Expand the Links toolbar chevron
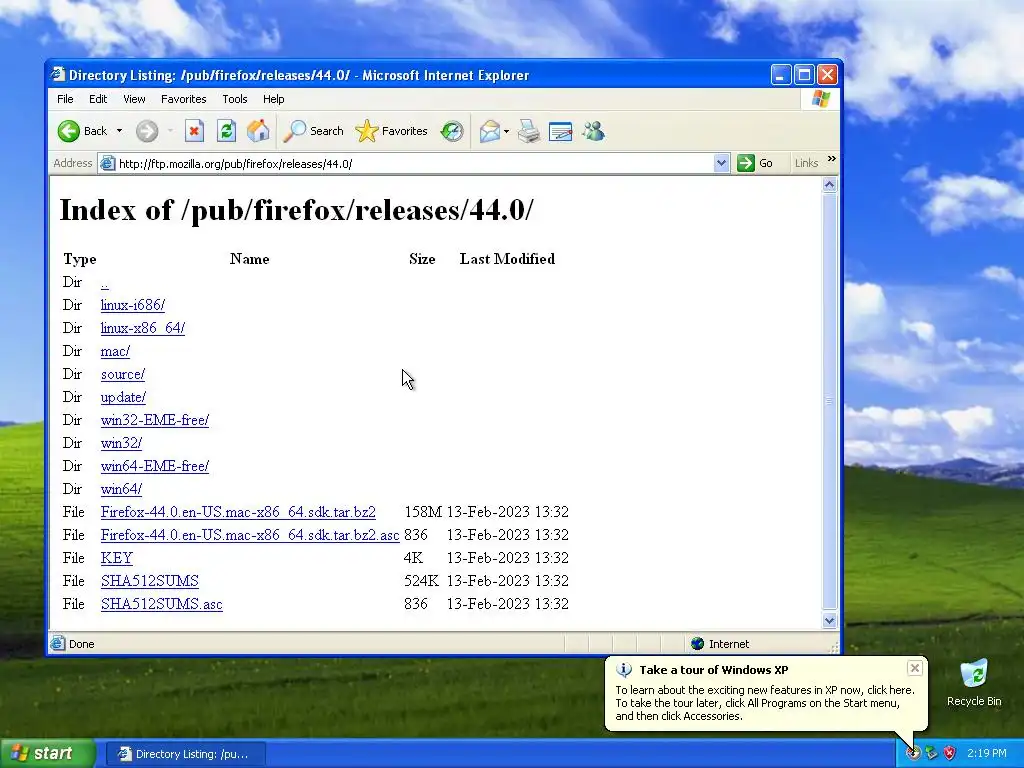1024x768 pixels. (x=831, y=159)
